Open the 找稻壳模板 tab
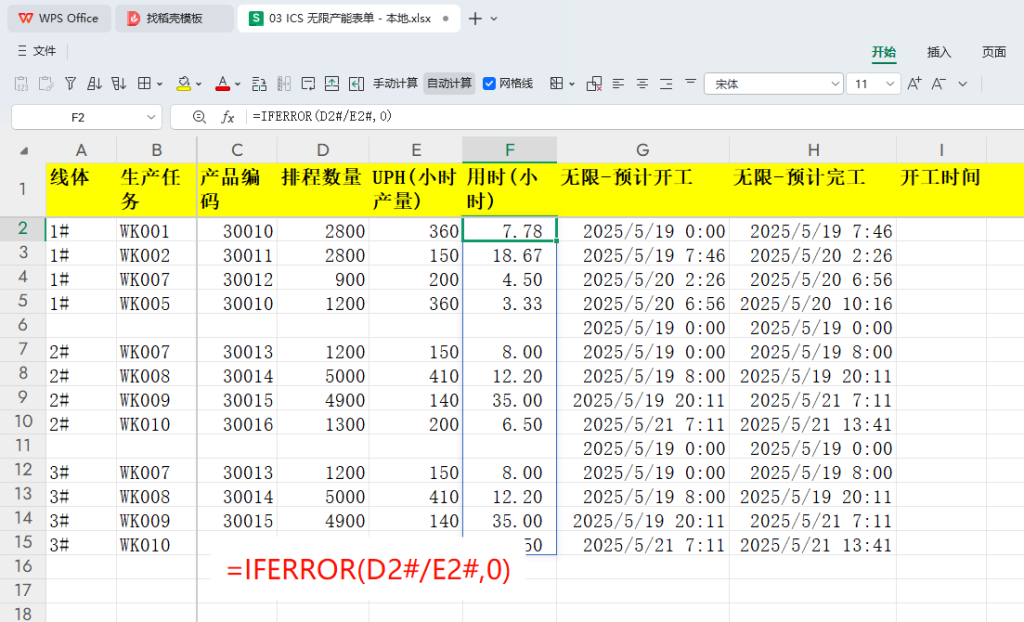The height and width of the screenshot is (622, 1024). tap(174, 18)
